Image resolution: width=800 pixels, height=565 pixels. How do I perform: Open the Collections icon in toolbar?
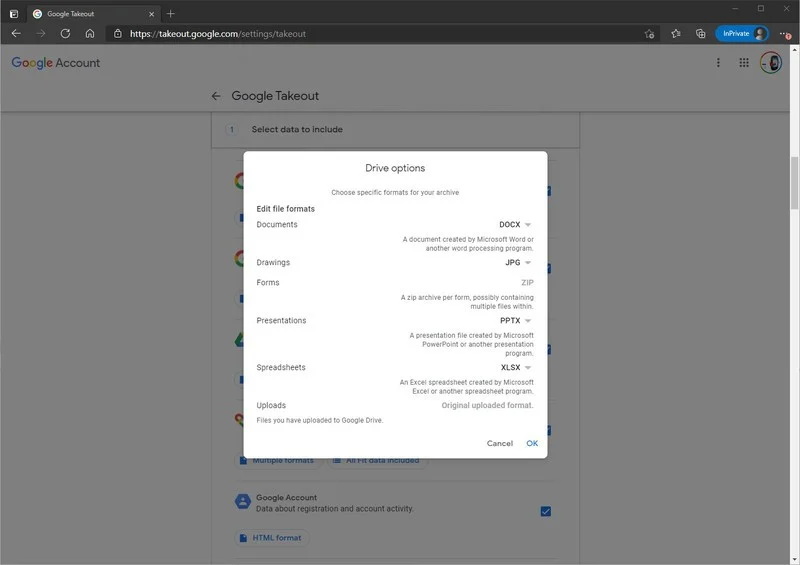tap(701, 34)
